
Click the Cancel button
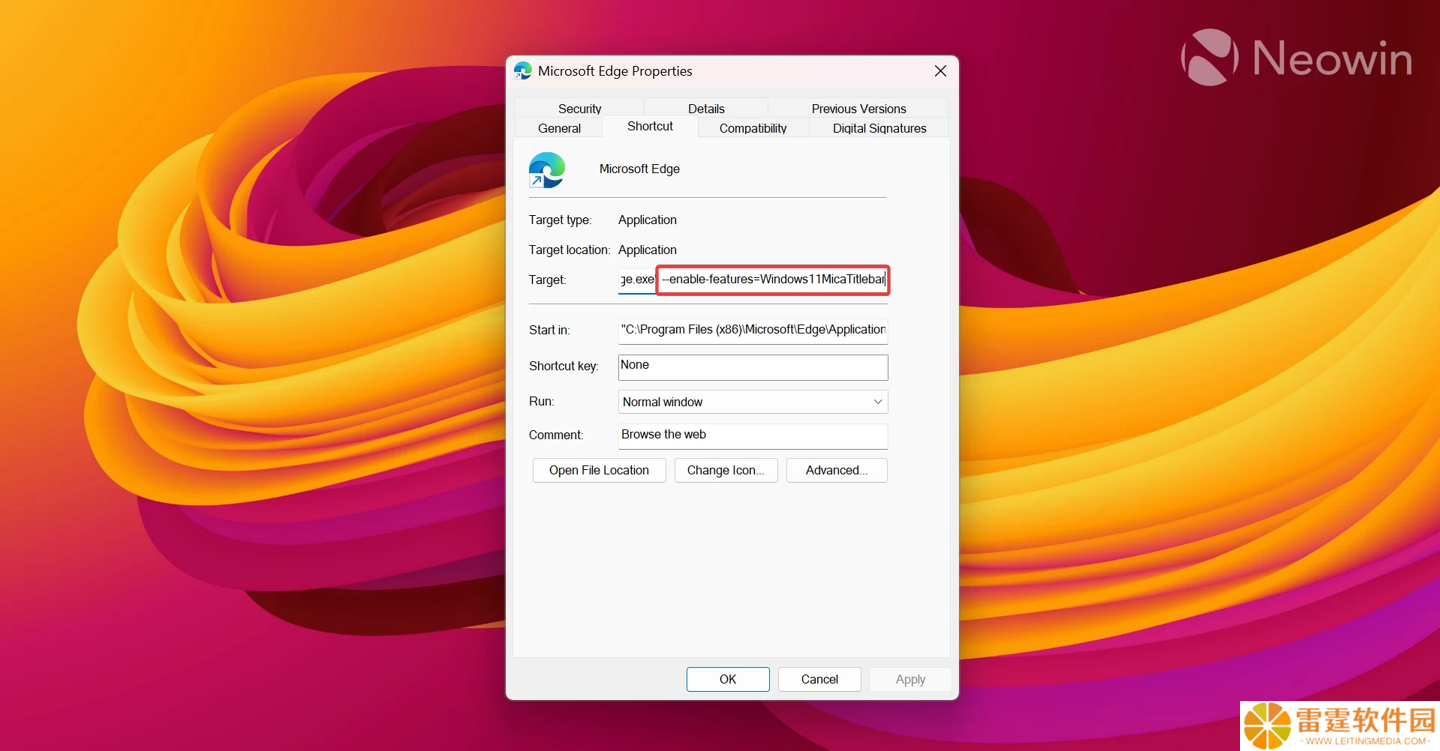(x=820, y=679)
